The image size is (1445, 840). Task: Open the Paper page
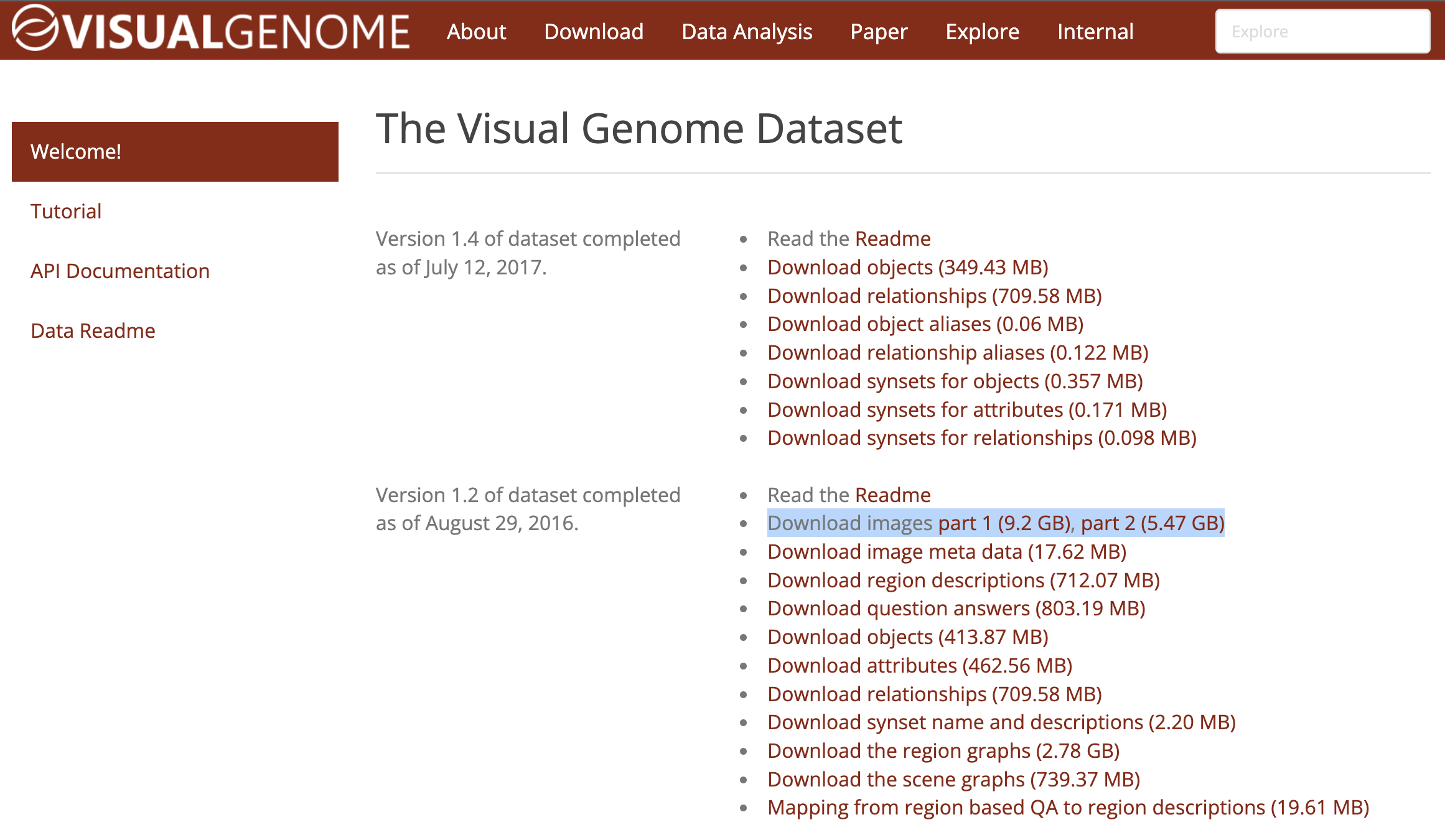click(879, 31)
